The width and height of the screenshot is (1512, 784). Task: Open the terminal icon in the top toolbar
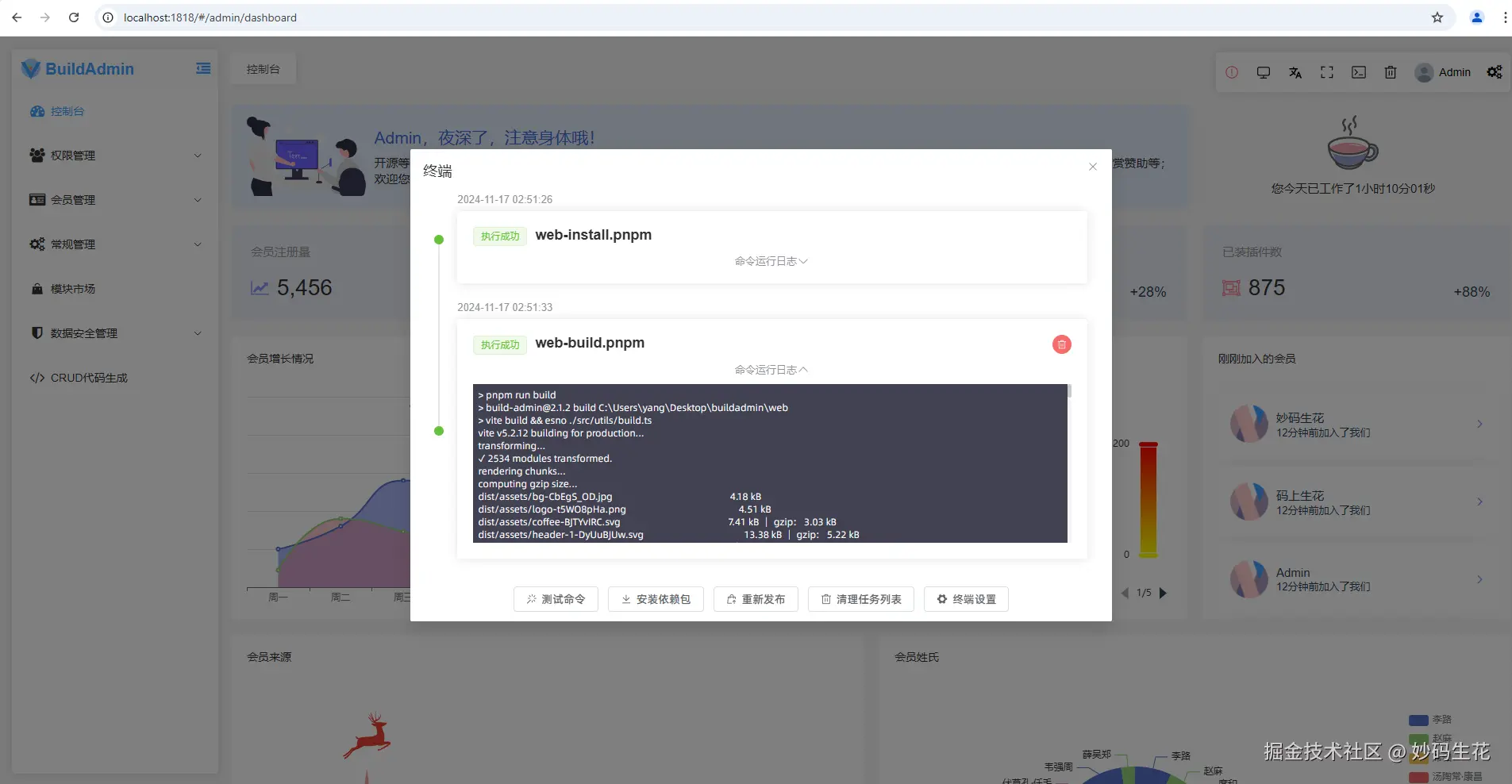coord(1359,72)
